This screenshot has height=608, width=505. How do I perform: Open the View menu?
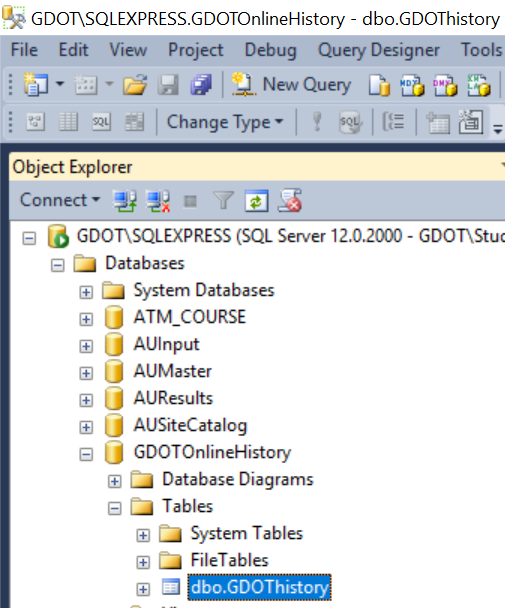point(128,50)
